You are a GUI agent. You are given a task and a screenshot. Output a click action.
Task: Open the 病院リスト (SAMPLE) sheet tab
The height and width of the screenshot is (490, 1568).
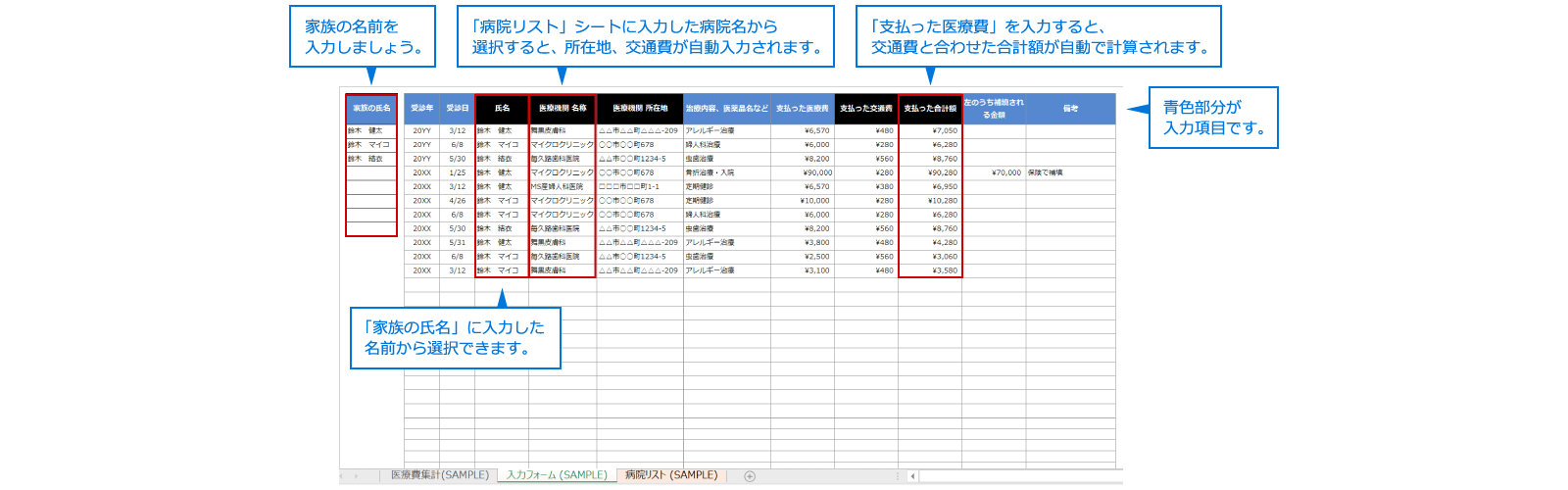point(671,475)
